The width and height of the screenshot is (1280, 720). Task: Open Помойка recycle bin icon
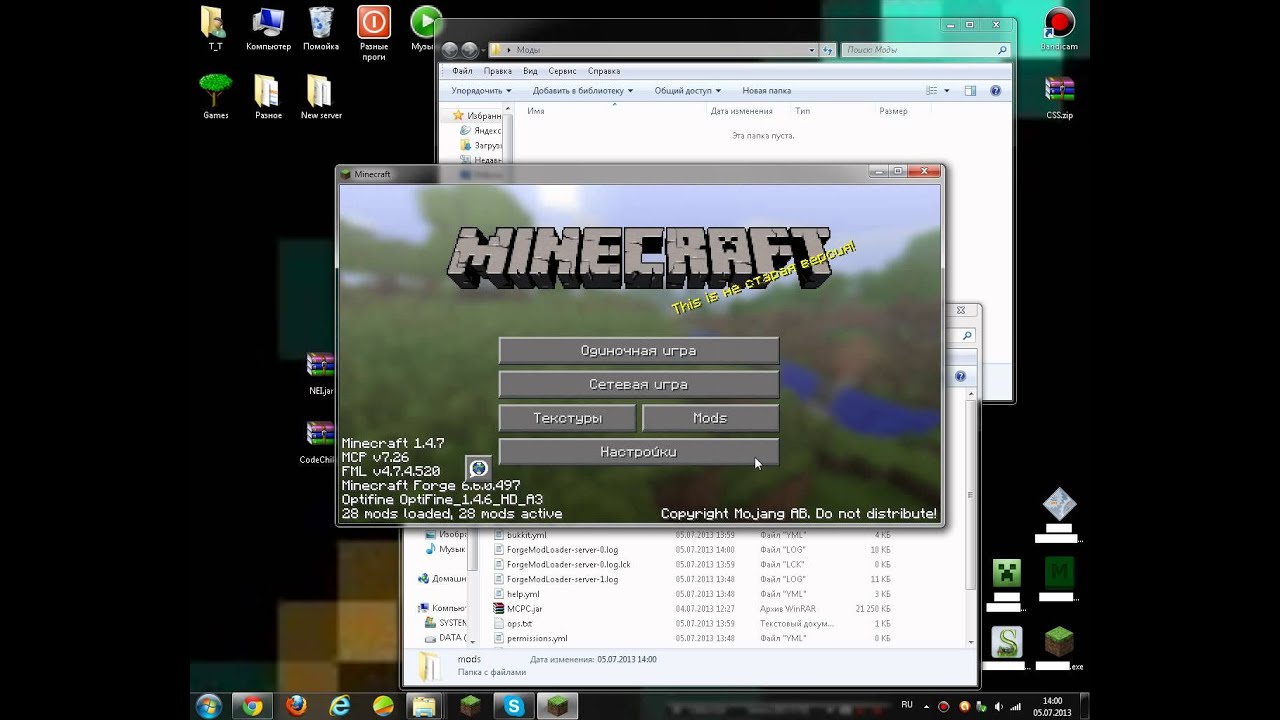[321, 28]
